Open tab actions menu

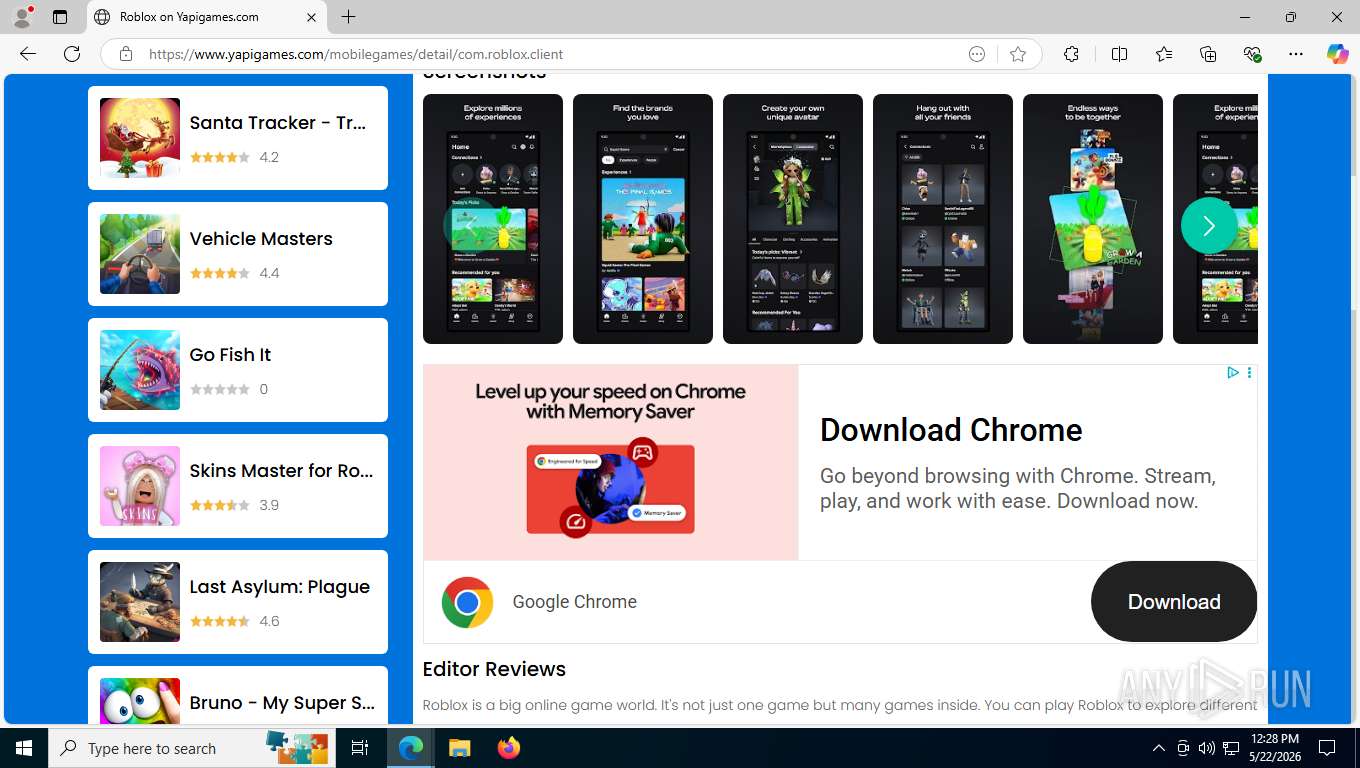pos(60,17)
